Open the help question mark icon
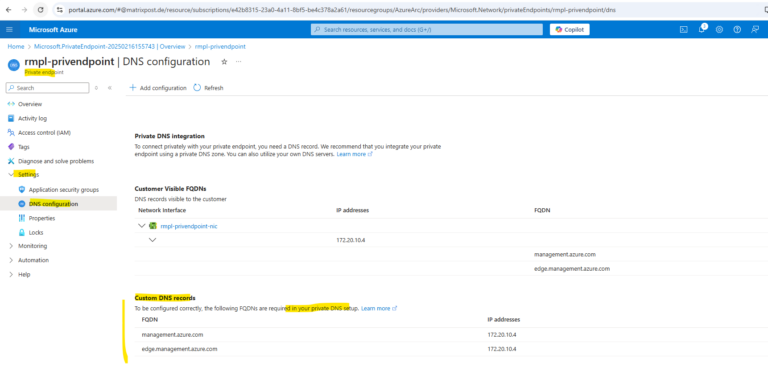768x367 pixels. 737,29
